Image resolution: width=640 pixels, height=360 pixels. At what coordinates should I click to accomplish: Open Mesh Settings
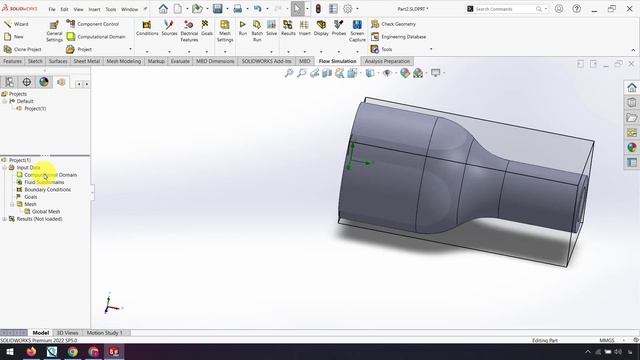tap(225, 31)
